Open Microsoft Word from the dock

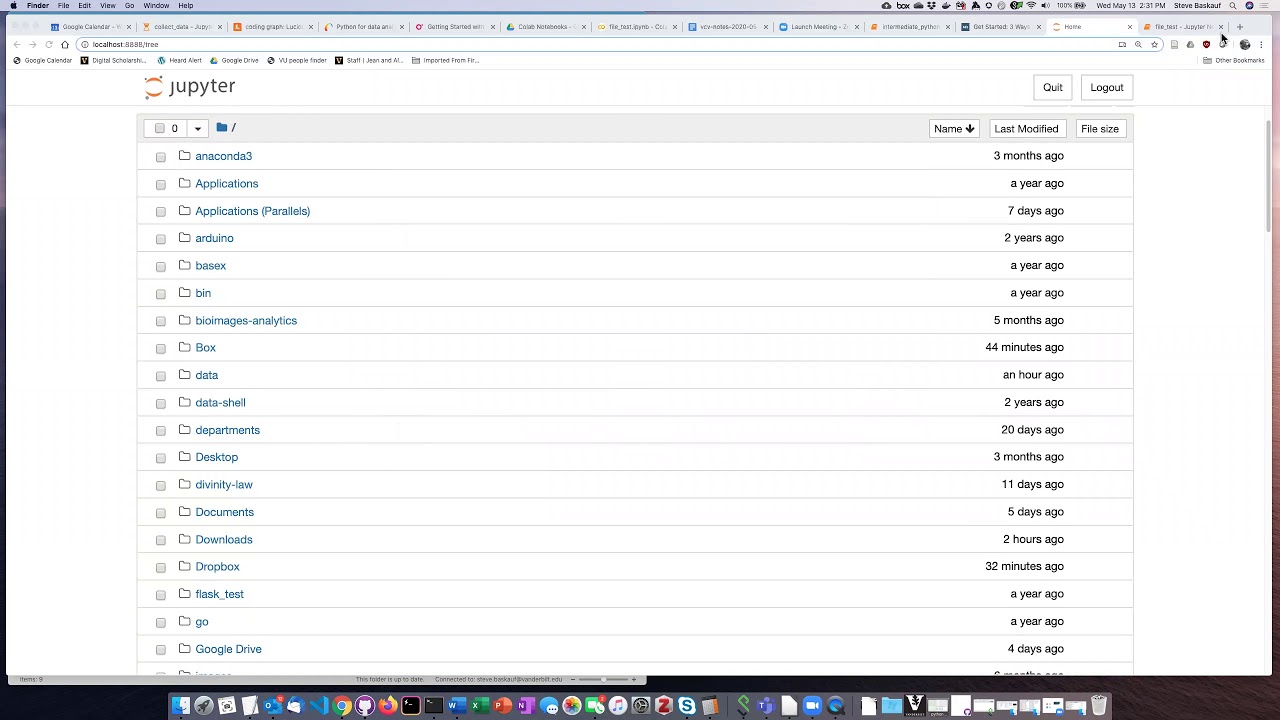456,706
